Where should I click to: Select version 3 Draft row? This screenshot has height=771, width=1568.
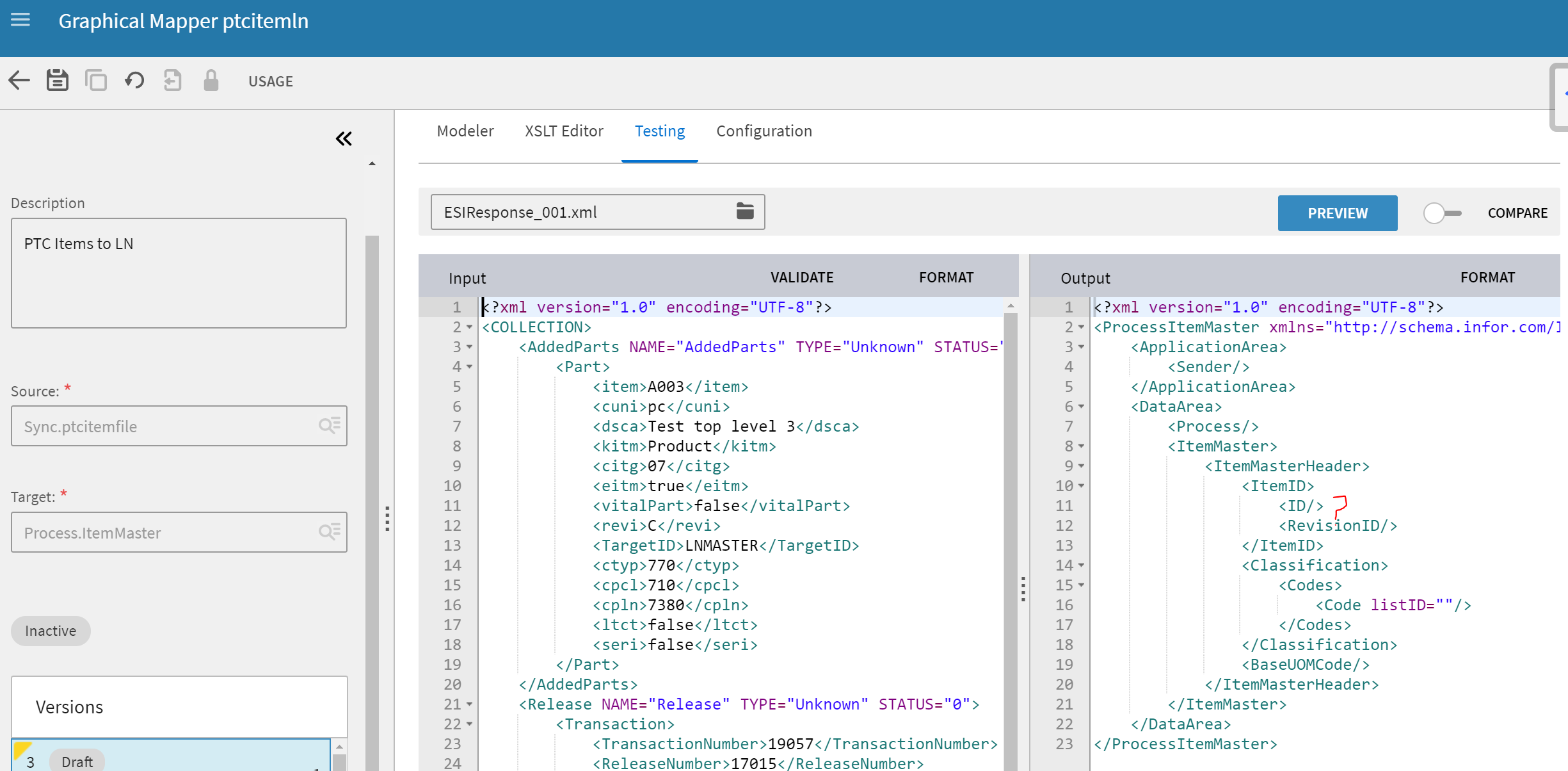[x=171, y=756]
